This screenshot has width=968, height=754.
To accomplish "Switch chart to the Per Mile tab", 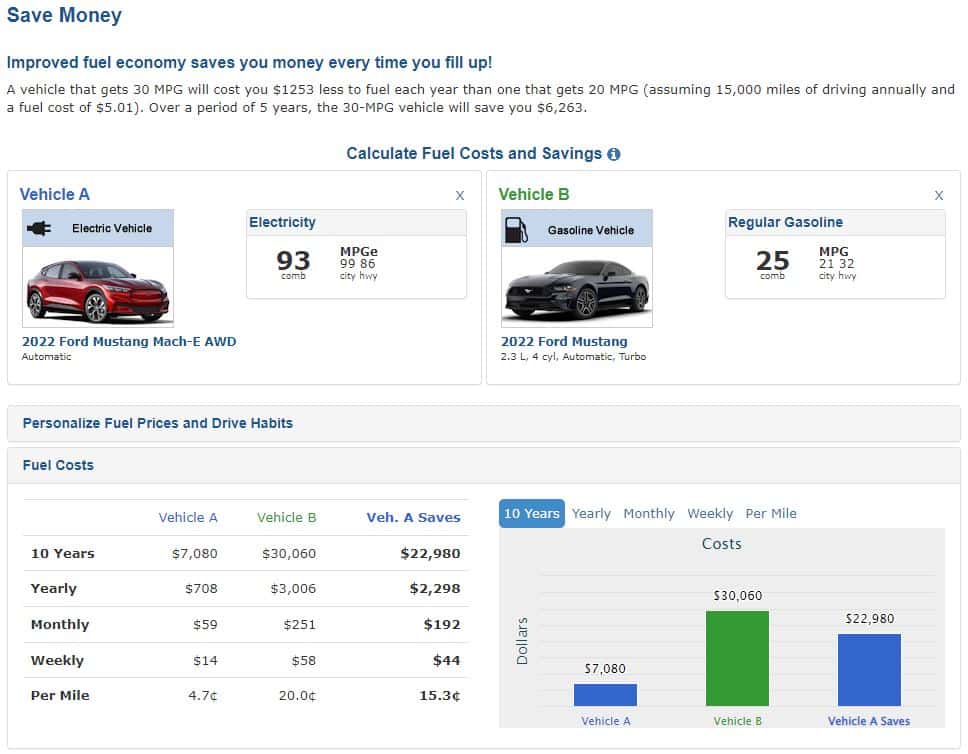I will point(770,514).
